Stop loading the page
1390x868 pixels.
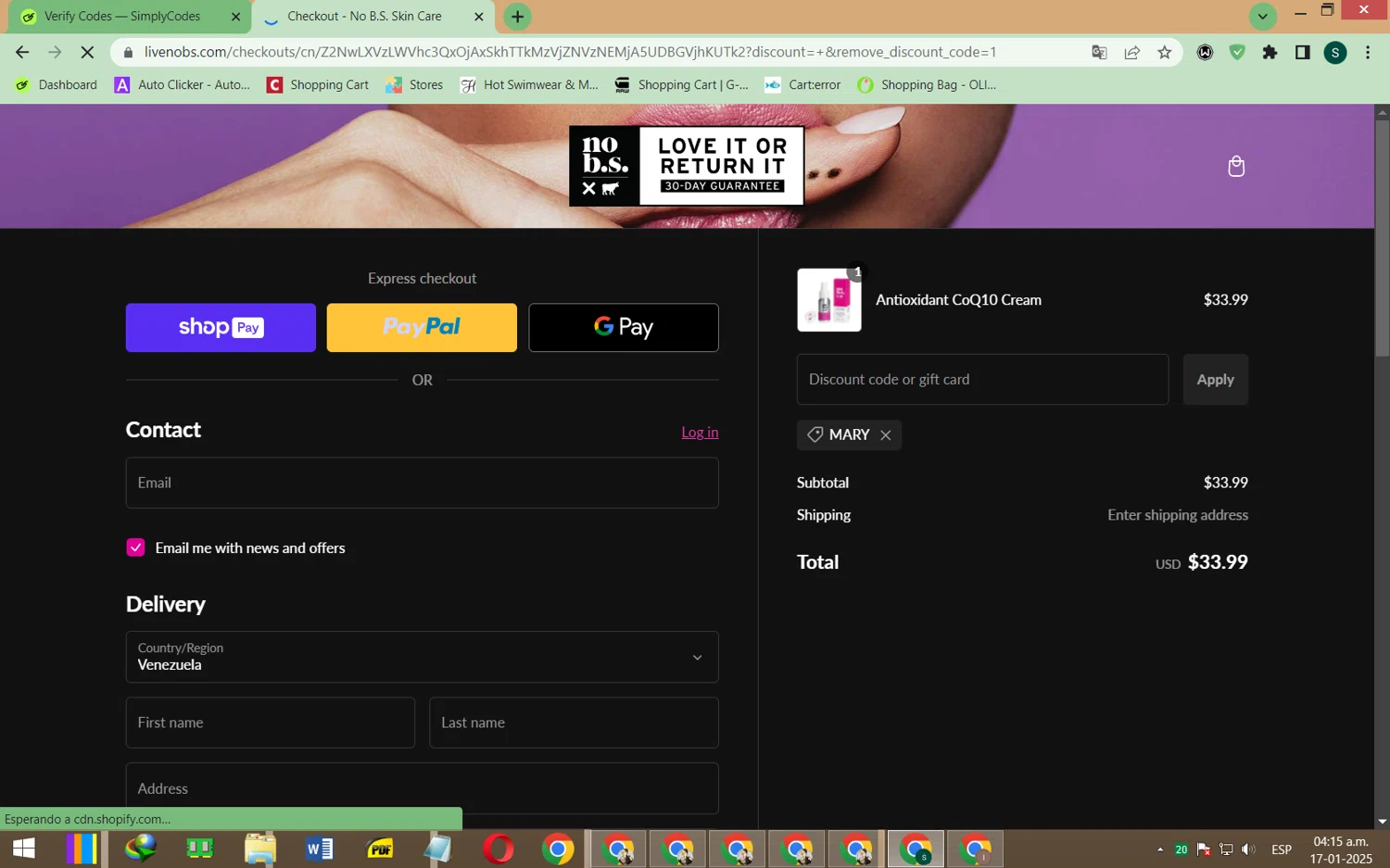point(86,53)
